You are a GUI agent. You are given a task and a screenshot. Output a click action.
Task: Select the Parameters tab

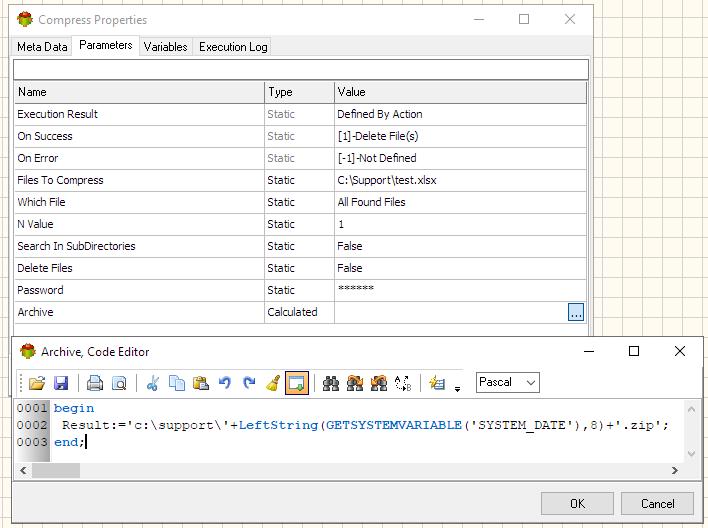click(x=106, y=45)
